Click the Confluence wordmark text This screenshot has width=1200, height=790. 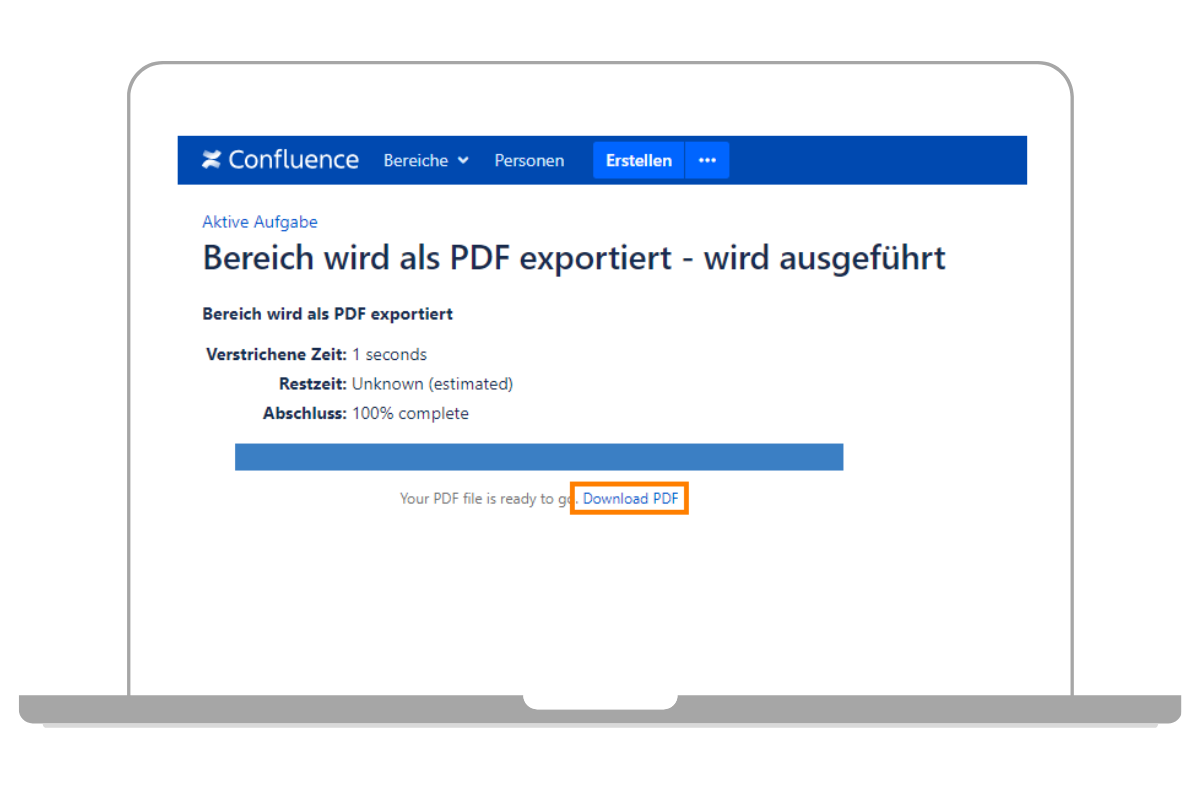coord(293,160)
